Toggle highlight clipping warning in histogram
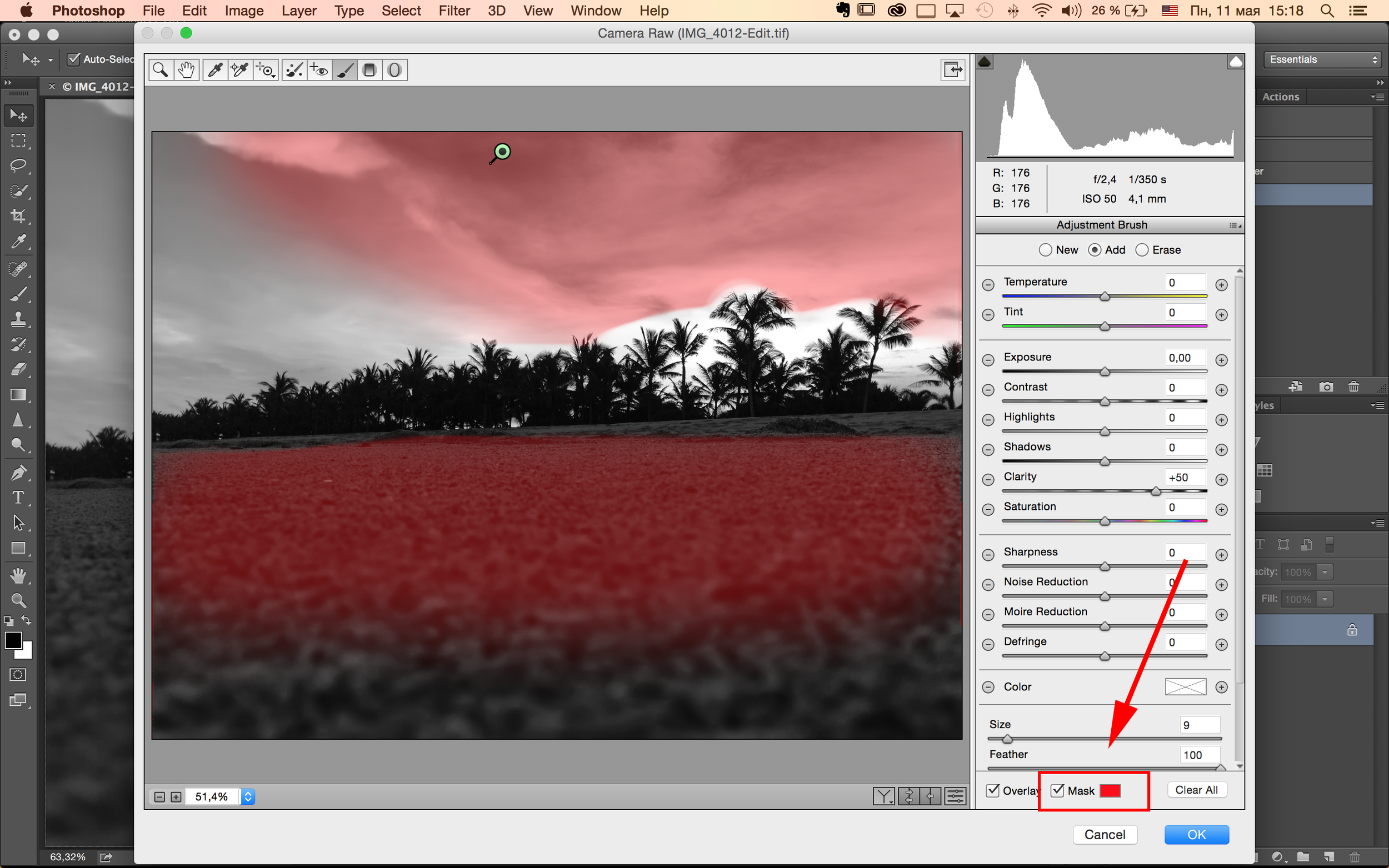Viewport: 1389px width, 868px height. pos(1236,62)
